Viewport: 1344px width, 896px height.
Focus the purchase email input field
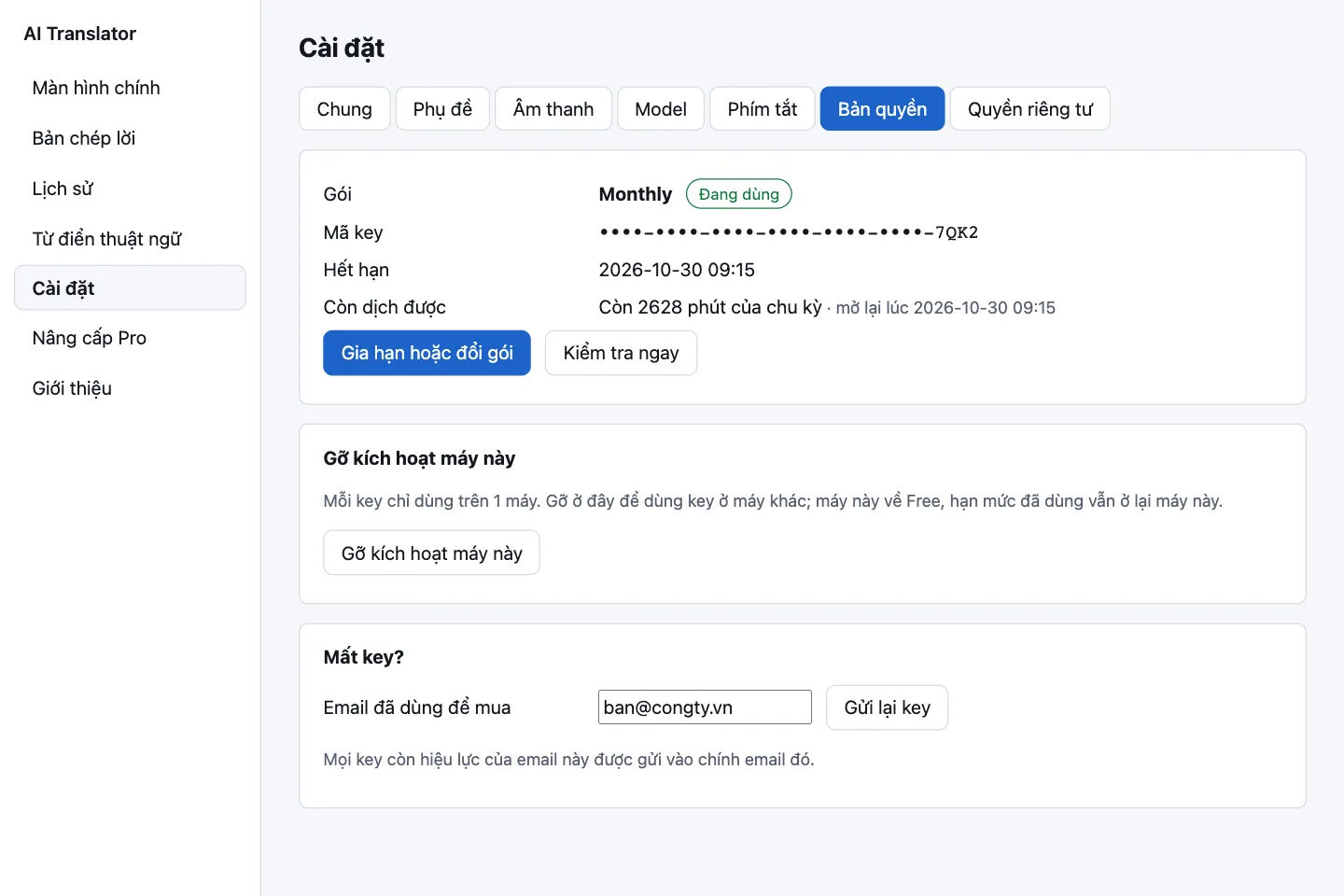705,707
